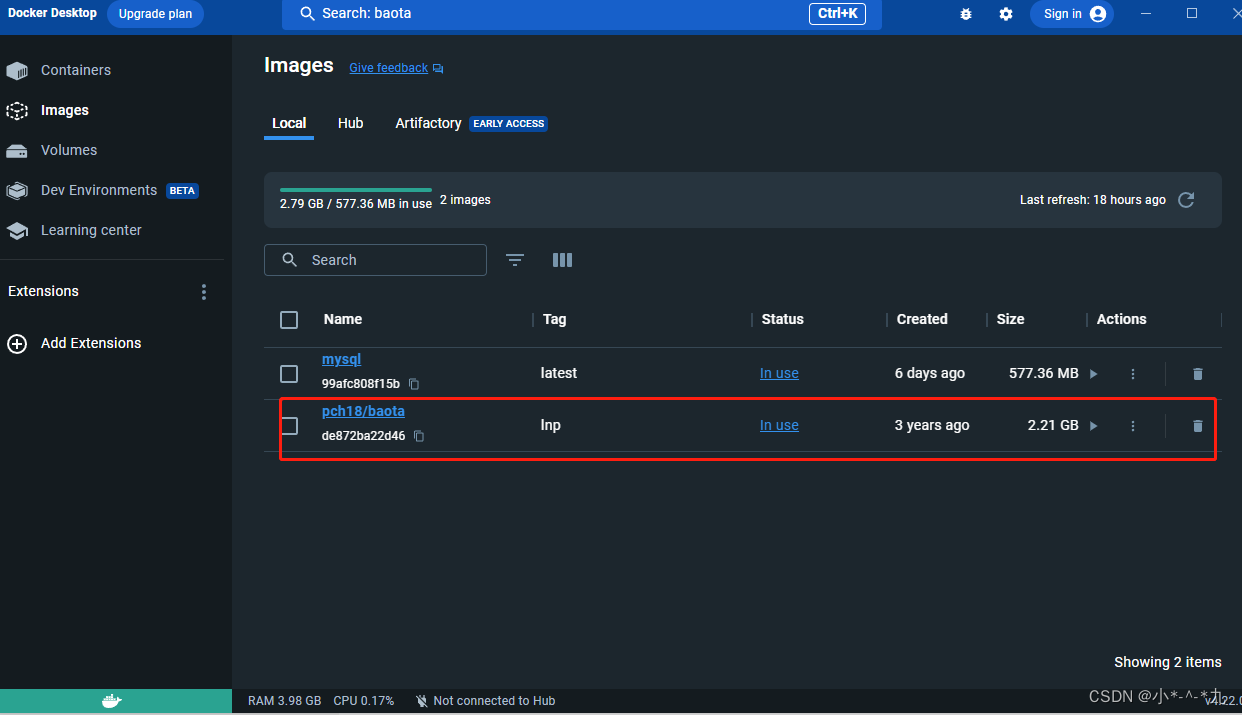Image resolution: width=1242 pixels, height=715 pixels.
Task: Open the filter icon next to Search
Action: pyautogui.click(x=515, y=260)
